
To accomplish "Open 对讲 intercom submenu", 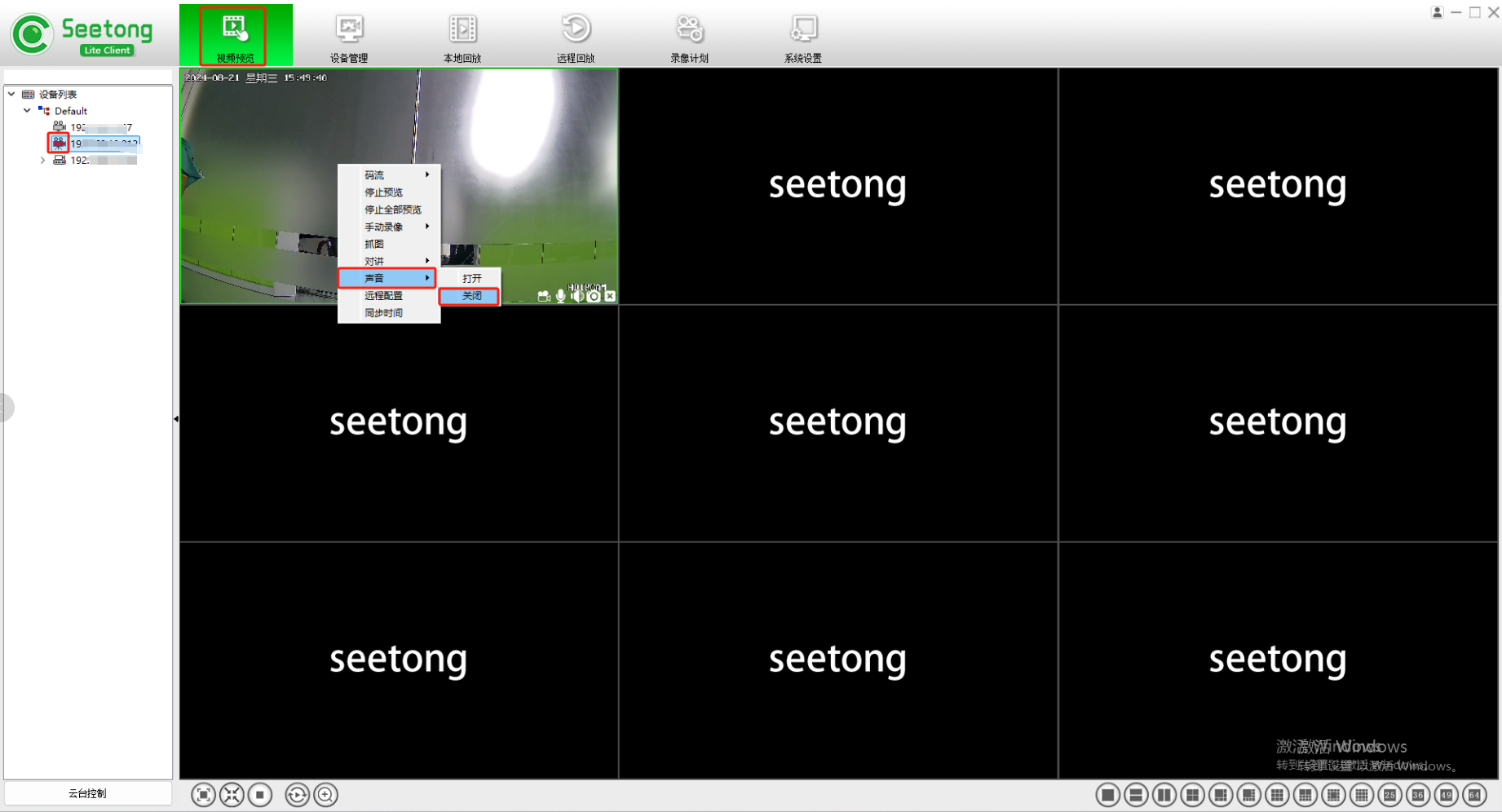I will [389, 261].
